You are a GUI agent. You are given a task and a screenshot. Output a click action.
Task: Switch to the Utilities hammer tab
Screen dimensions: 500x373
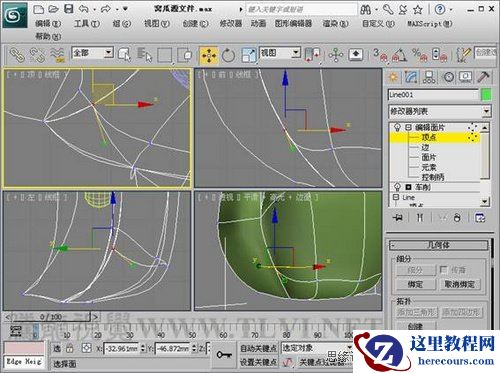tap(483, 77)
